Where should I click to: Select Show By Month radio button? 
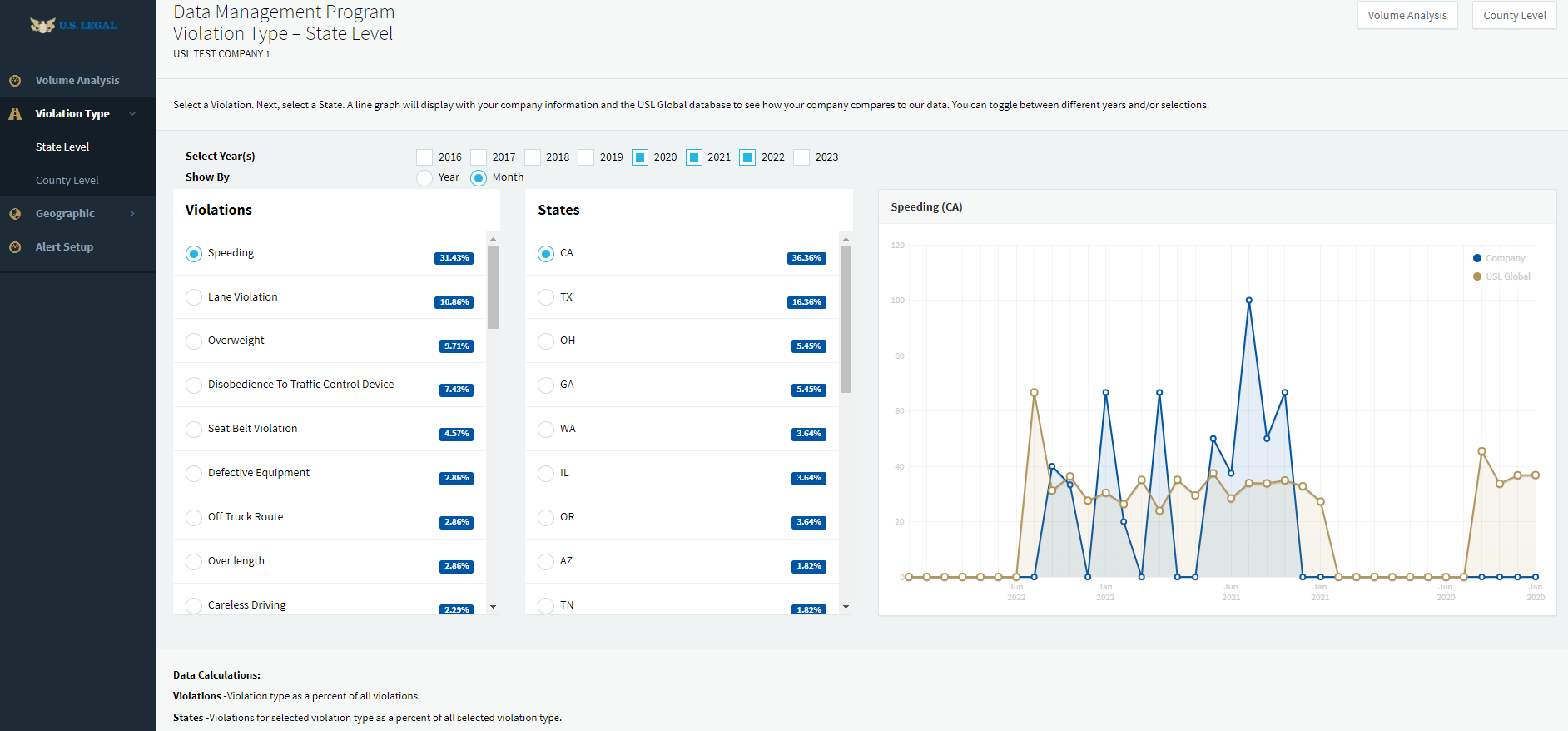pos(479,178)
